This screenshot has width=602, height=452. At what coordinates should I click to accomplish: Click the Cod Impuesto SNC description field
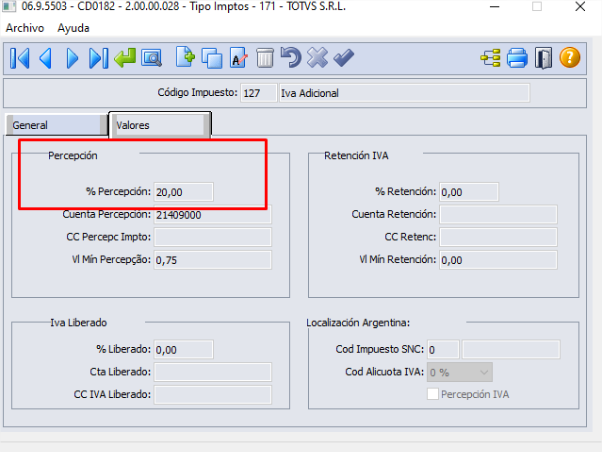pyautogui.click(x=511, y=349)
